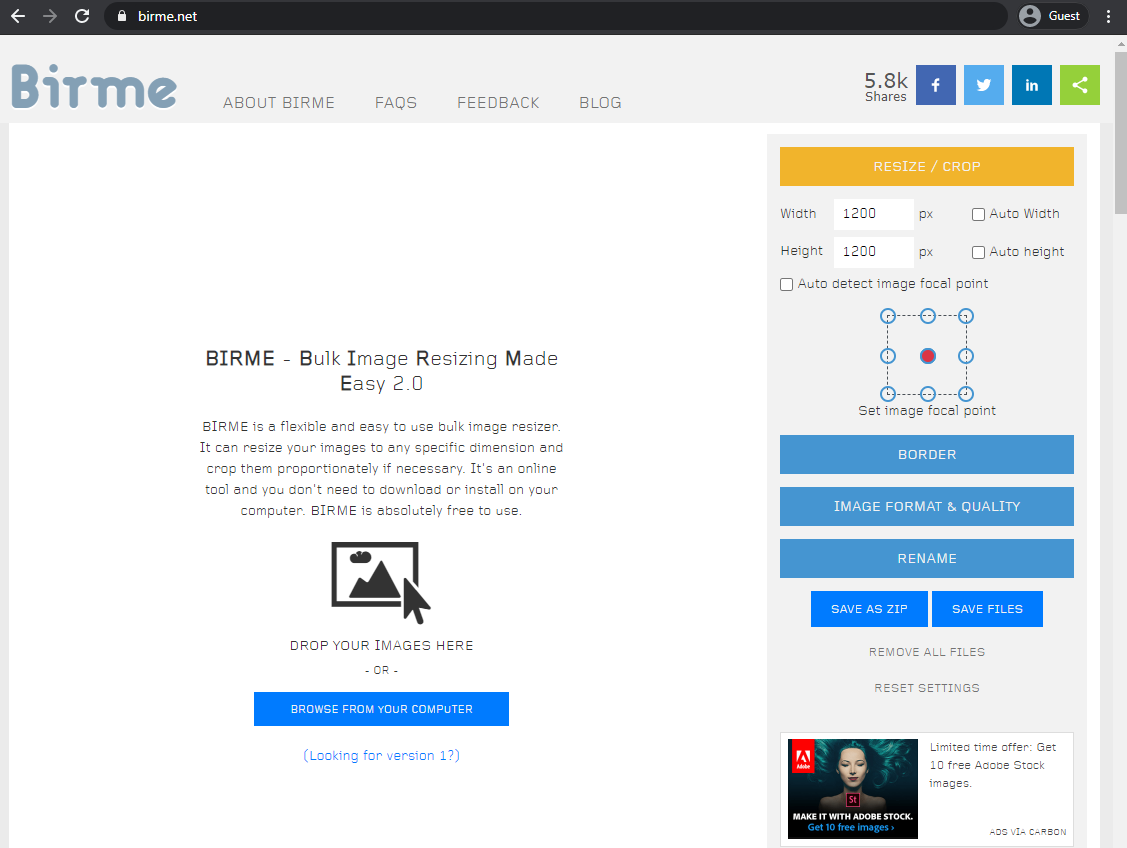Click the Adobe Stock ad image
Viewport: 1127px width, 848px height.
click(x=852, y=788)
